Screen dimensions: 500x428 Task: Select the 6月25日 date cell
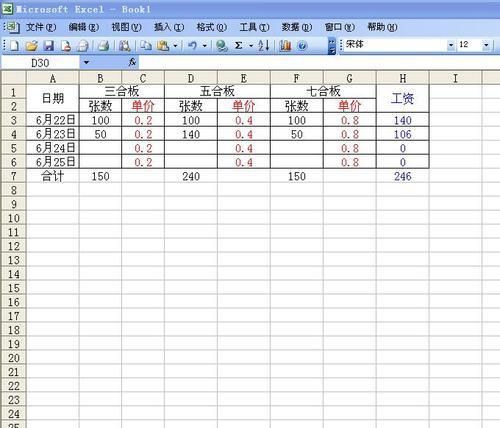53,162
